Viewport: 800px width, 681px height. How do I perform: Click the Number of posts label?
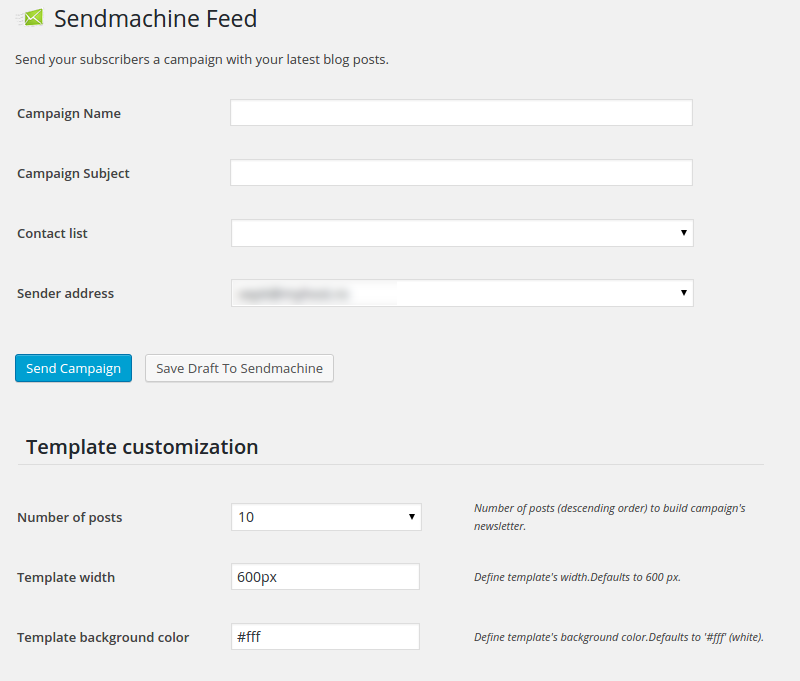point(69,518)
